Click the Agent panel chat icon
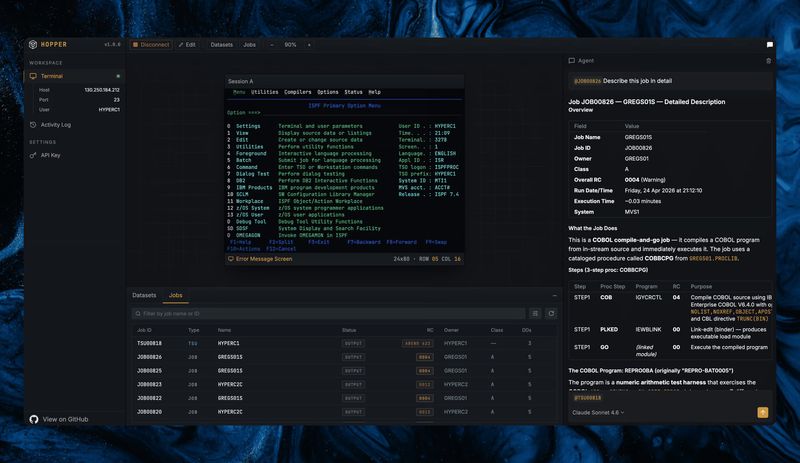 pos(571,60)
